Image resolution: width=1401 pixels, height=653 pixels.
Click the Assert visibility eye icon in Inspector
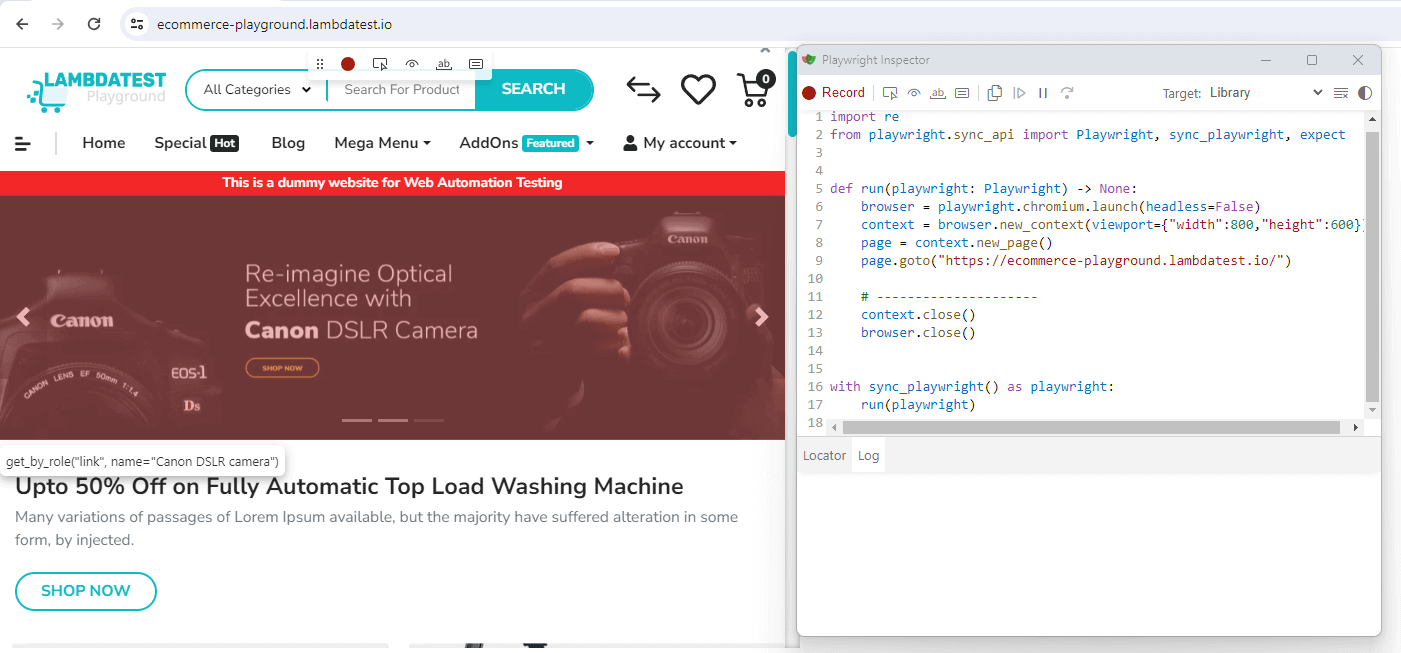pos(914,93)
